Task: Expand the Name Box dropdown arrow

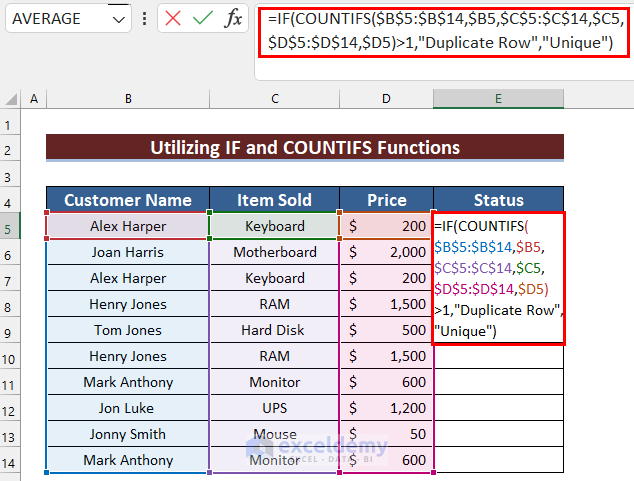Action: [x=118, y=19]
